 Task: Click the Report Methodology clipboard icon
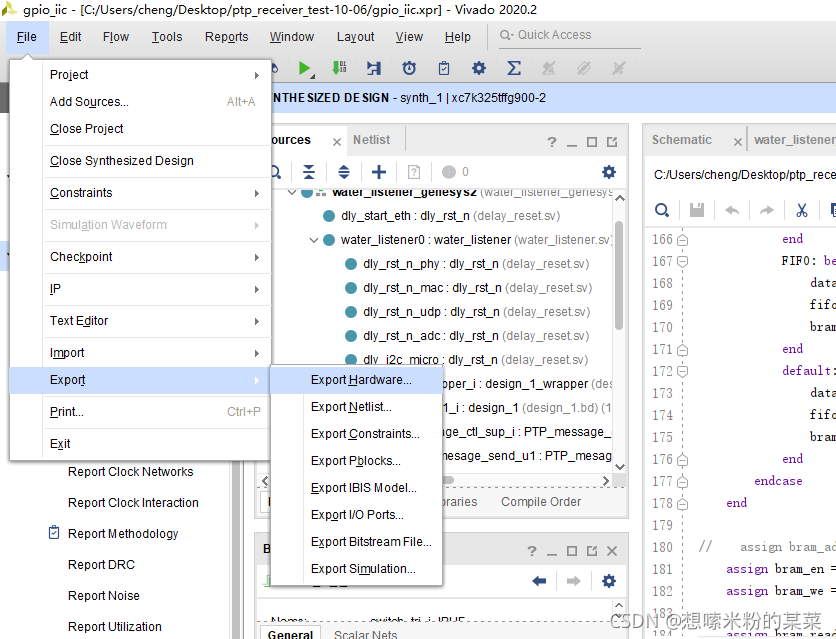pyautogui.click(x=54, y=532)
